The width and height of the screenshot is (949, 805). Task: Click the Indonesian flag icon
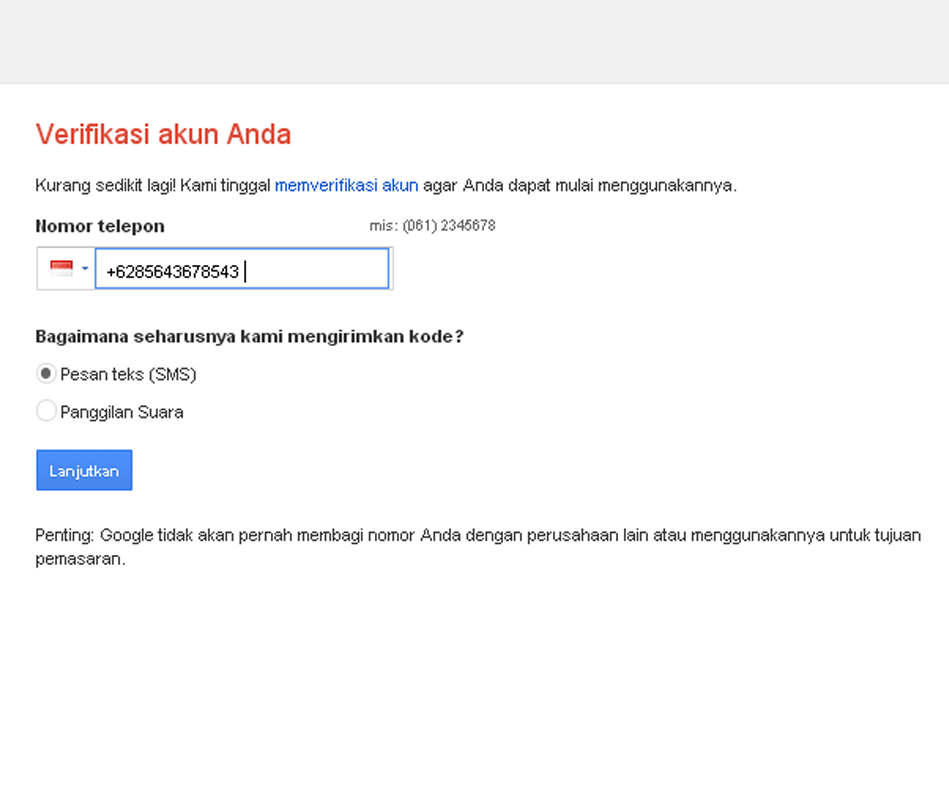[x=62, y=268]
